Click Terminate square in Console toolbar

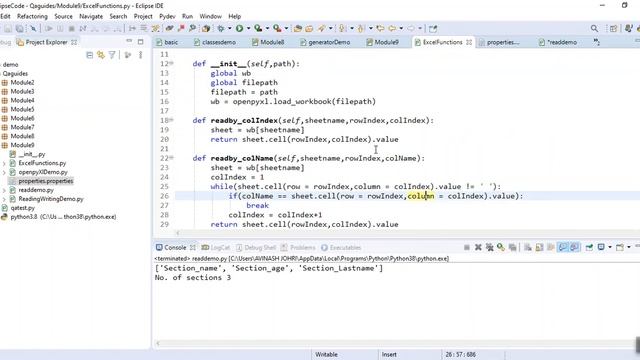coord(467,247)
